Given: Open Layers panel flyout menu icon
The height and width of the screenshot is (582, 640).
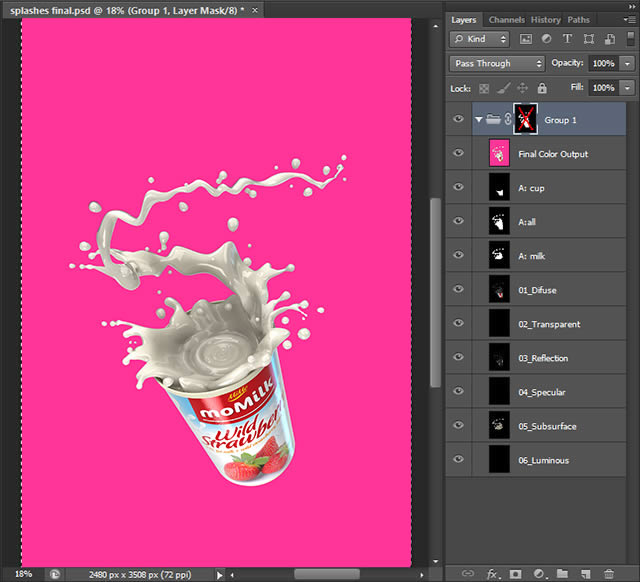Looking at the screenshot, I should coord(628,20).
